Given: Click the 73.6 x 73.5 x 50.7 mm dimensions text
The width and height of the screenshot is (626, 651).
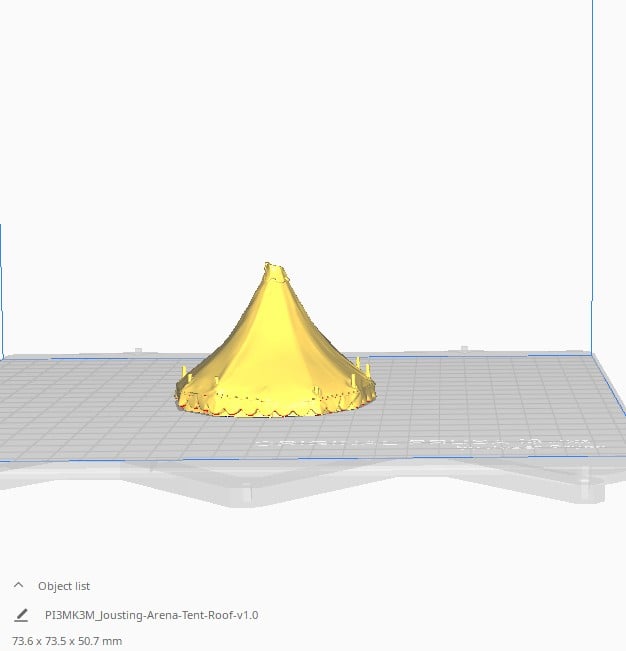Looking at the screenshot, I should point(67,640).
